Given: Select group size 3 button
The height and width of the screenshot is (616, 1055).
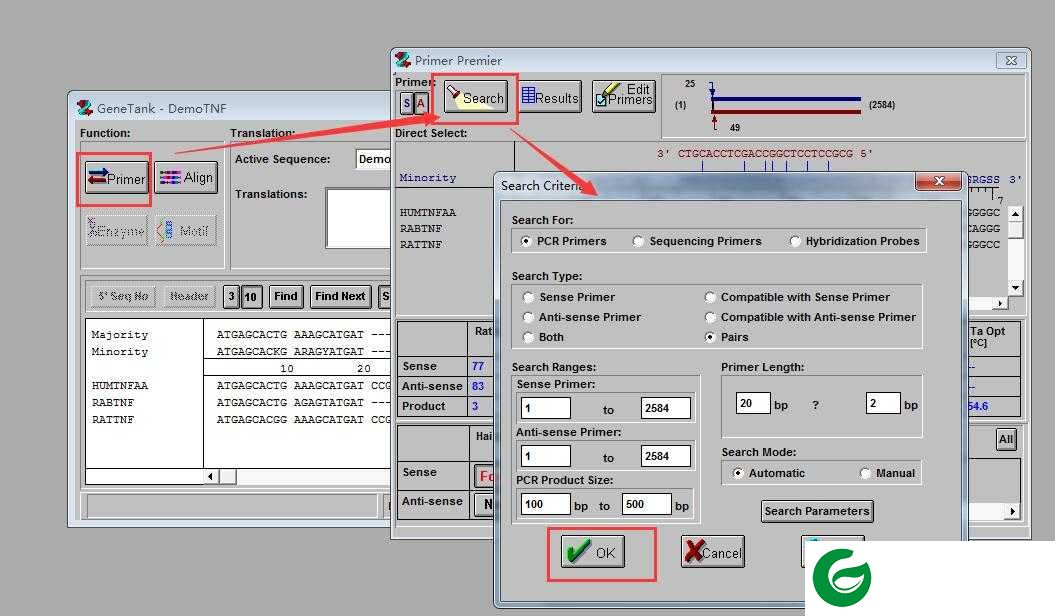Looking at the screenshot, I should (x=231, y=297).
